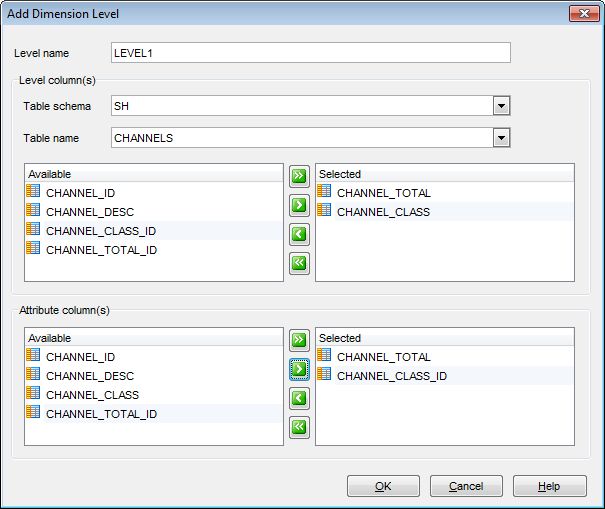Open Help for this dialog
Image resolution: width=605 pixels, height=509 pixels.
click(x=549, y=486)
